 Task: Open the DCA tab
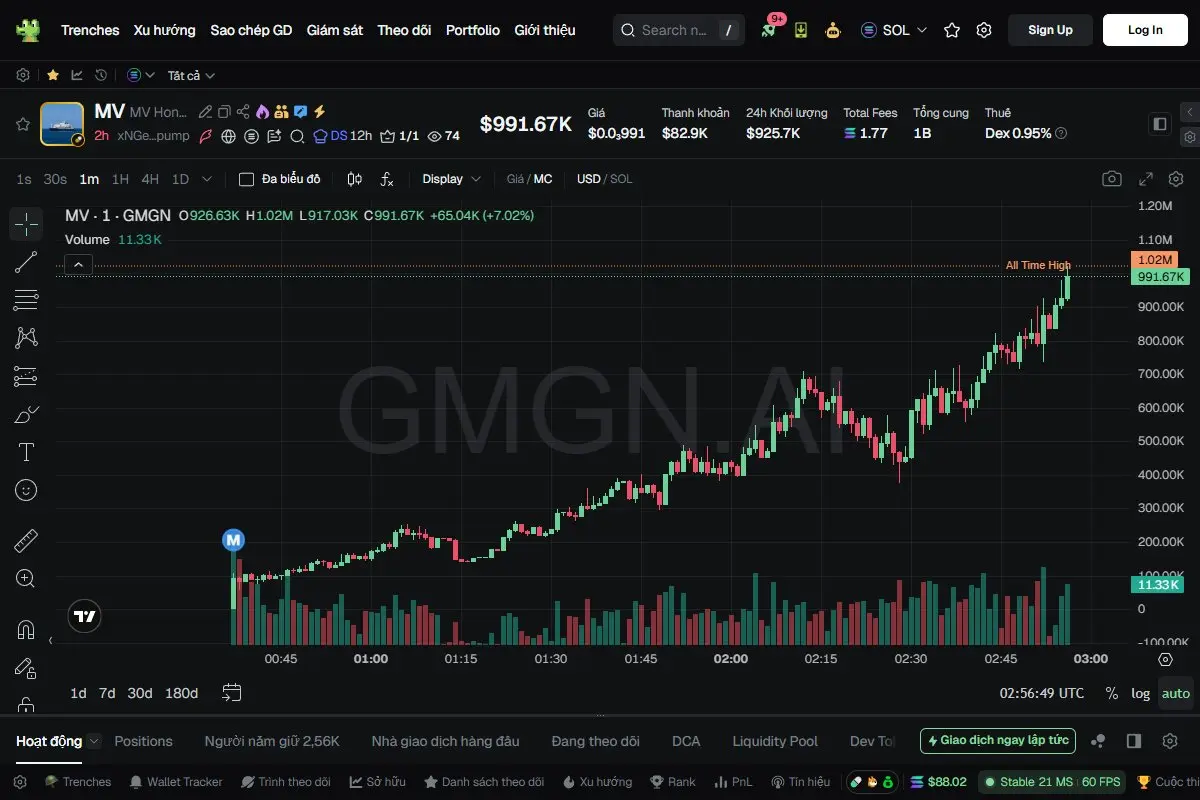(686, 741)
